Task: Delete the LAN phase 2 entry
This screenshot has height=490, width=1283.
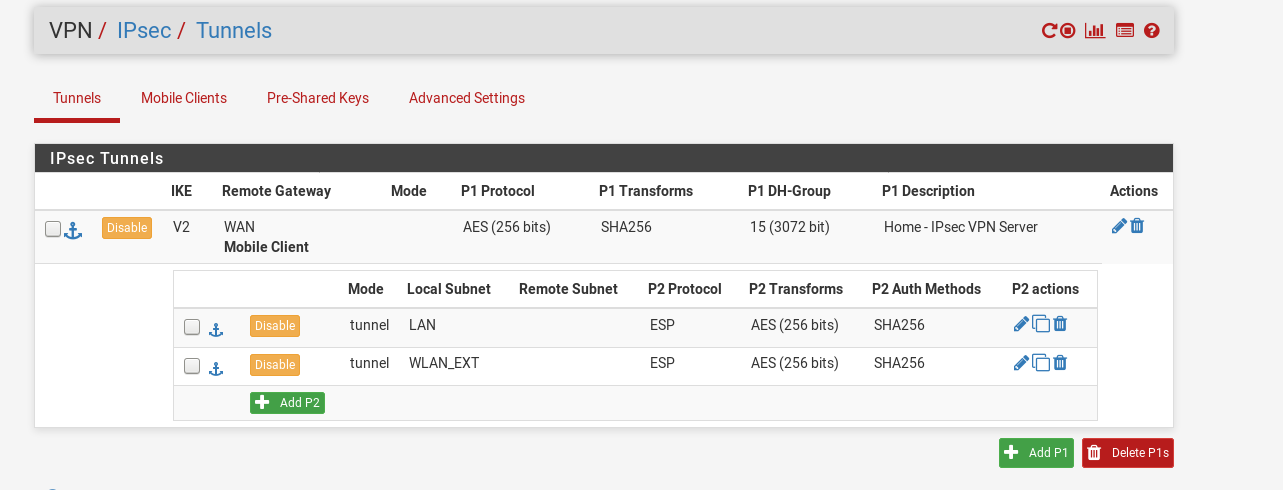Action: pos(1060,324)
